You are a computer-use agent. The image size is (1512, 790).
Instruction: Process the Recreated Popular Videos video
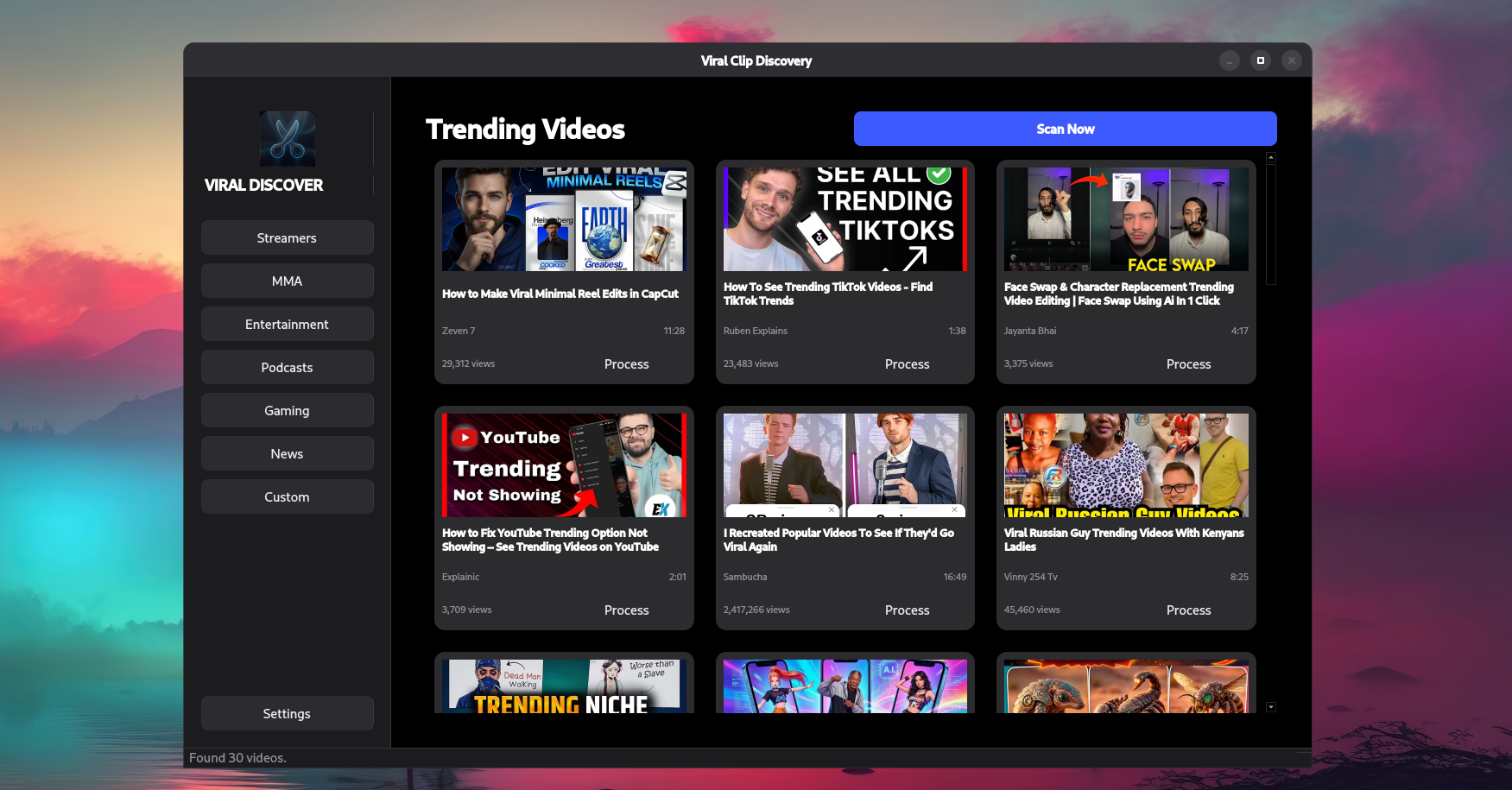(x=907, y=610)
